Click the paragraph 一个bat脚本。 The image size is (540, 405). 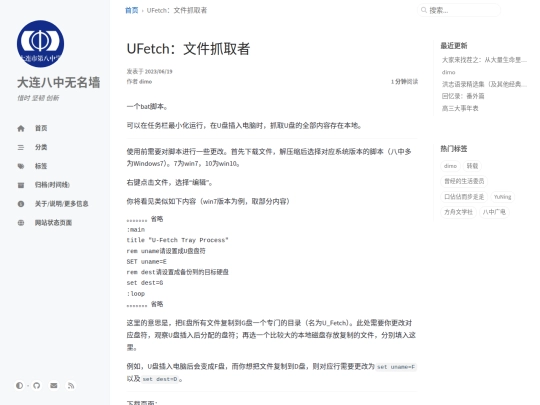[x=147, y=106]
